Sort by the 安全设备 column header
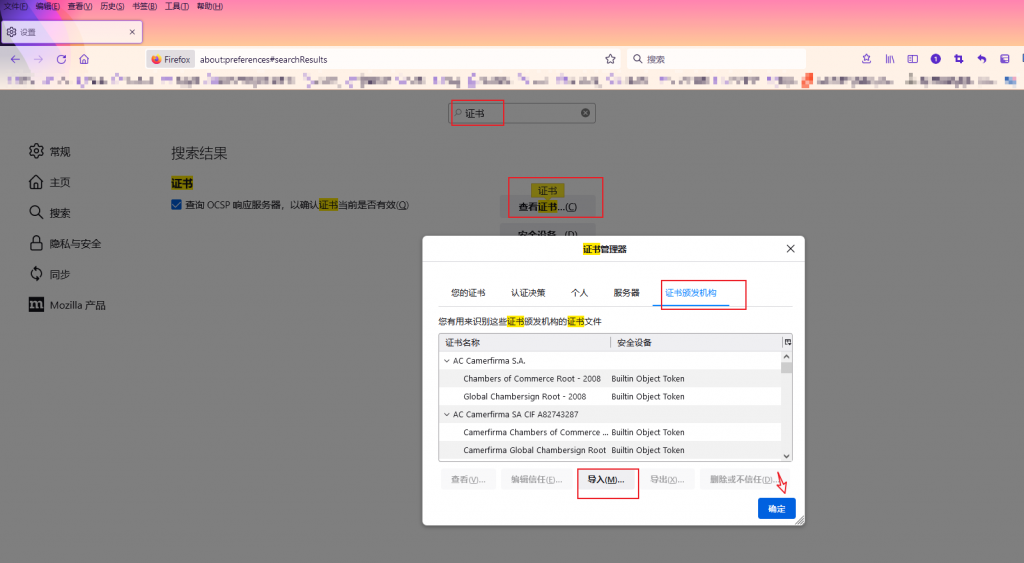The image size is (1024, 563). [696, 342]
